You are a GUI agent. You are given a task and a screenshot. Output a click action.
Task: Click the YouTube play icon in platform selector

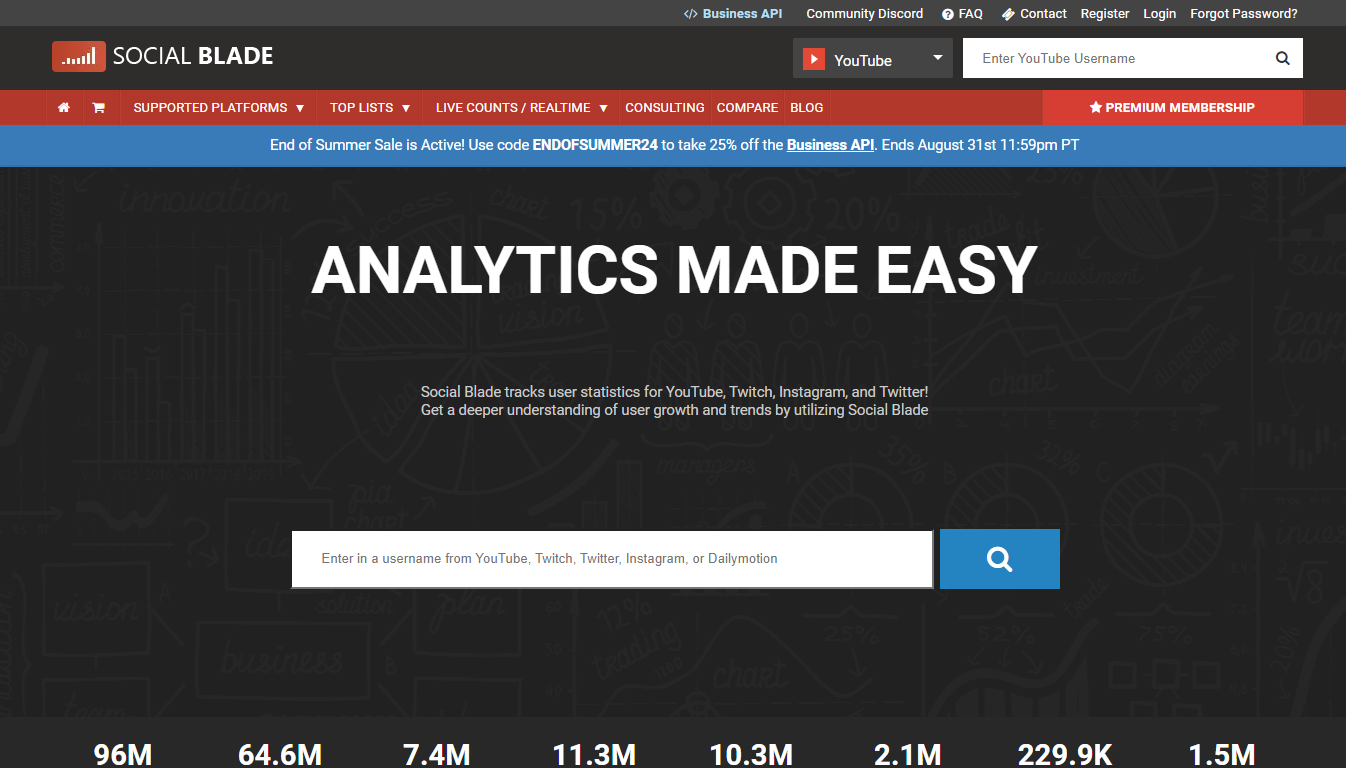tap(814, 60)
